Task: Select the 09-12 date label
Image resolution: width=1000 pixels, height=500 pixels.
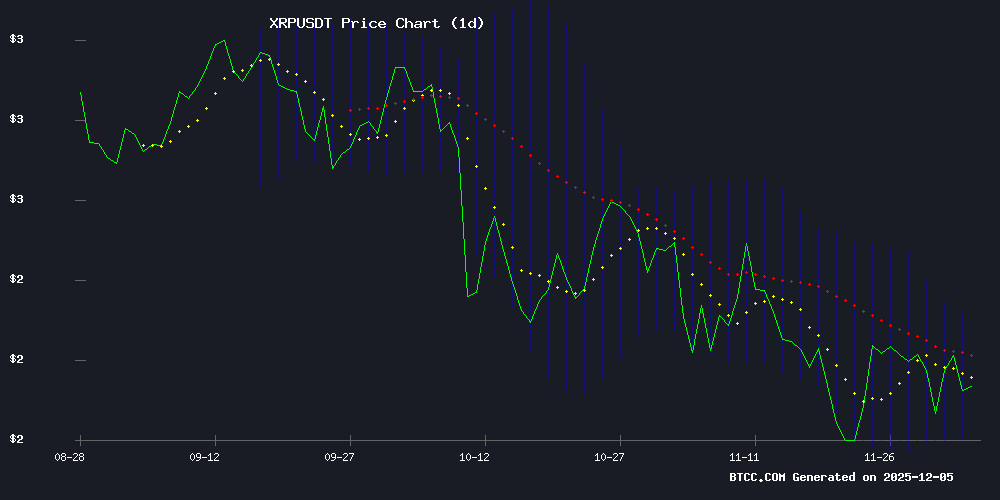Action: click(204, 456)
